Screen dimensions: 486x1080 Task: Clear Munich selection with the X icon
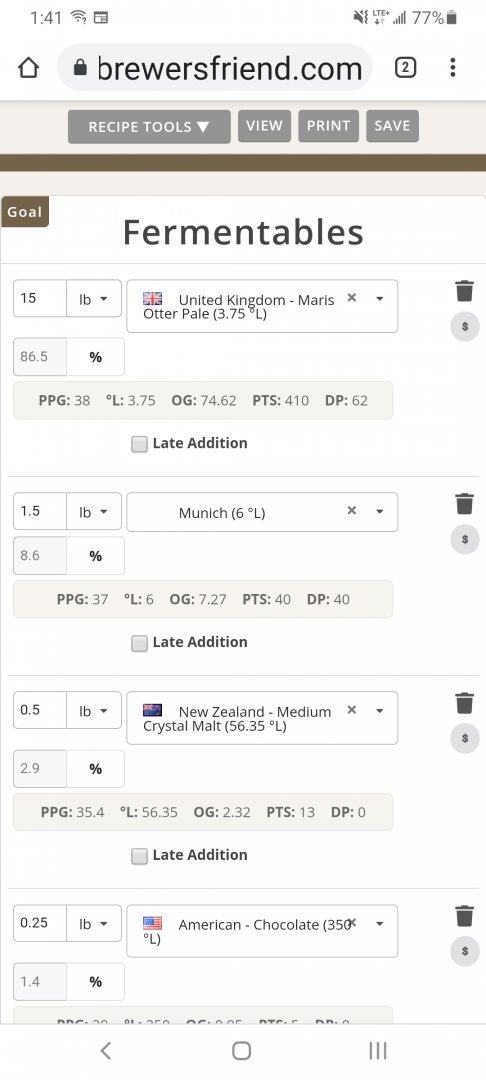352,510
